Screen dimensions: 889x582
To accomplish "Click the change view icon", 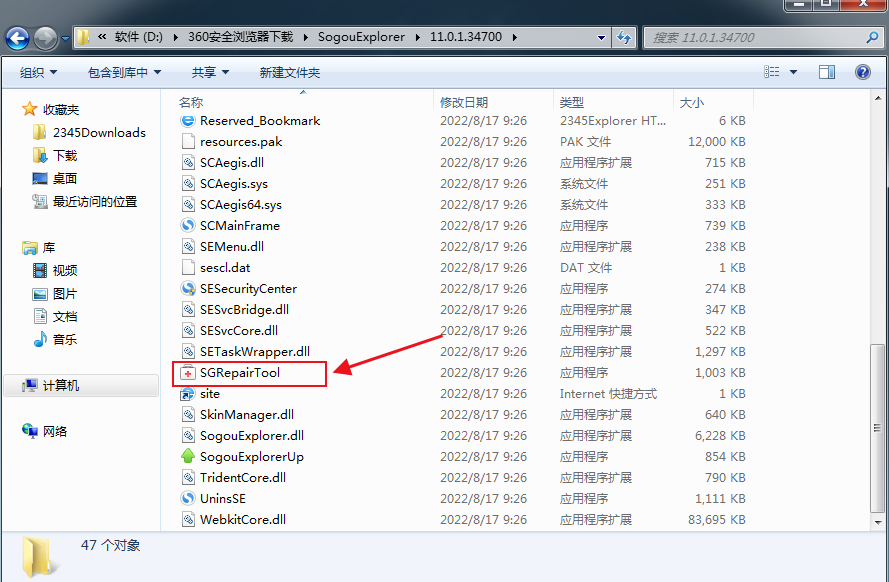I will pyautogui.click(x=772, y=71).
